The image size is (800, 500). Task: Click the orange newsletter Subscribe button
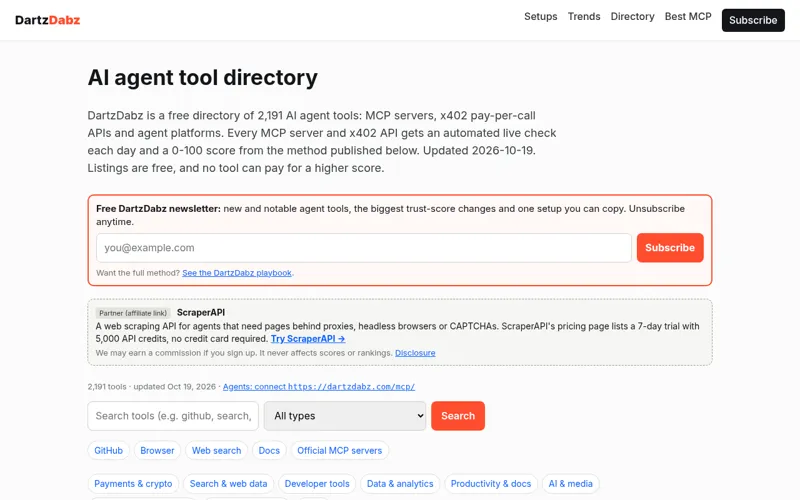[x=670, y=247]
